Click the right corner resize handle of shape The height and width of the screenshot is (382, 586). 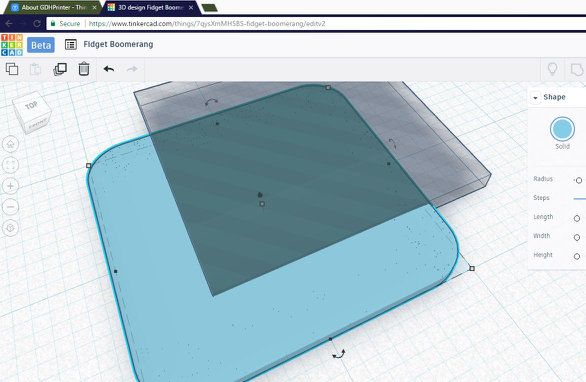(x=472, y=268)
